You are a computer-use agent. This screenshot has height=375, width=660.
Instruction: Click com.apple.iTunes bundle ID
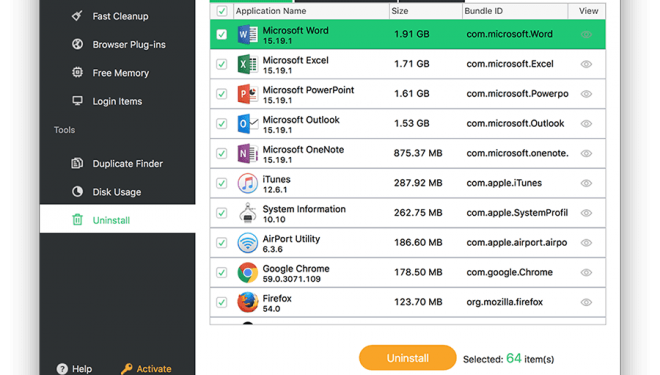pyautogui.click(x=504, y=183)
